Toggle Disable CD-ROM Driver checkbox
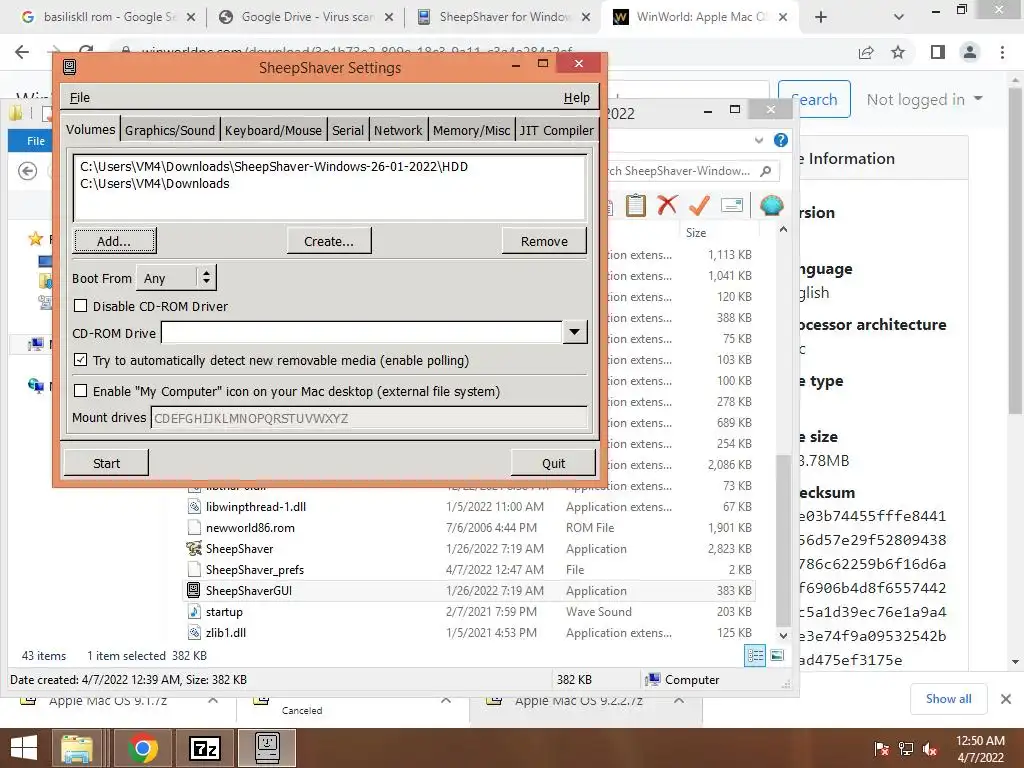Image resolution: width=1024 pixels, height=768 pixels. [80, 306]
